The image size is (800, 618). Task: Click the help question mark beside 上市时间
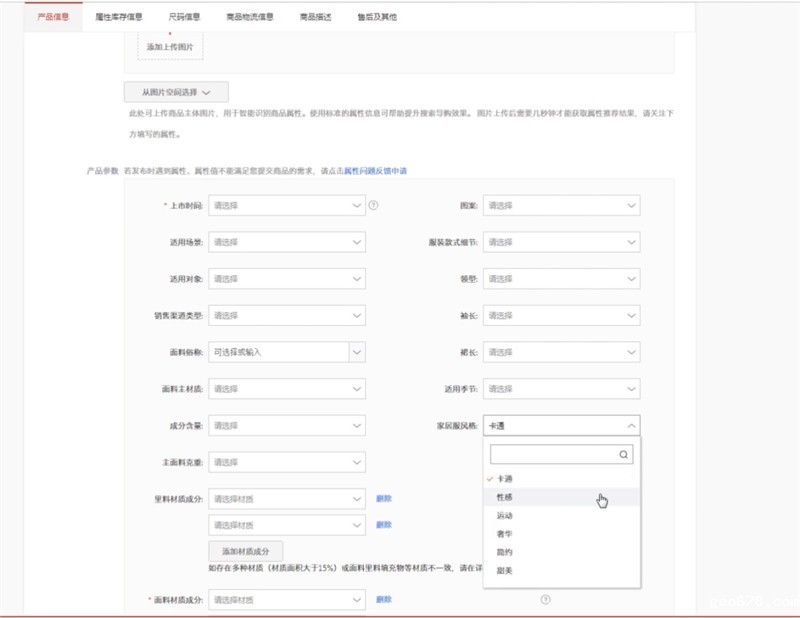pos(374,205)
